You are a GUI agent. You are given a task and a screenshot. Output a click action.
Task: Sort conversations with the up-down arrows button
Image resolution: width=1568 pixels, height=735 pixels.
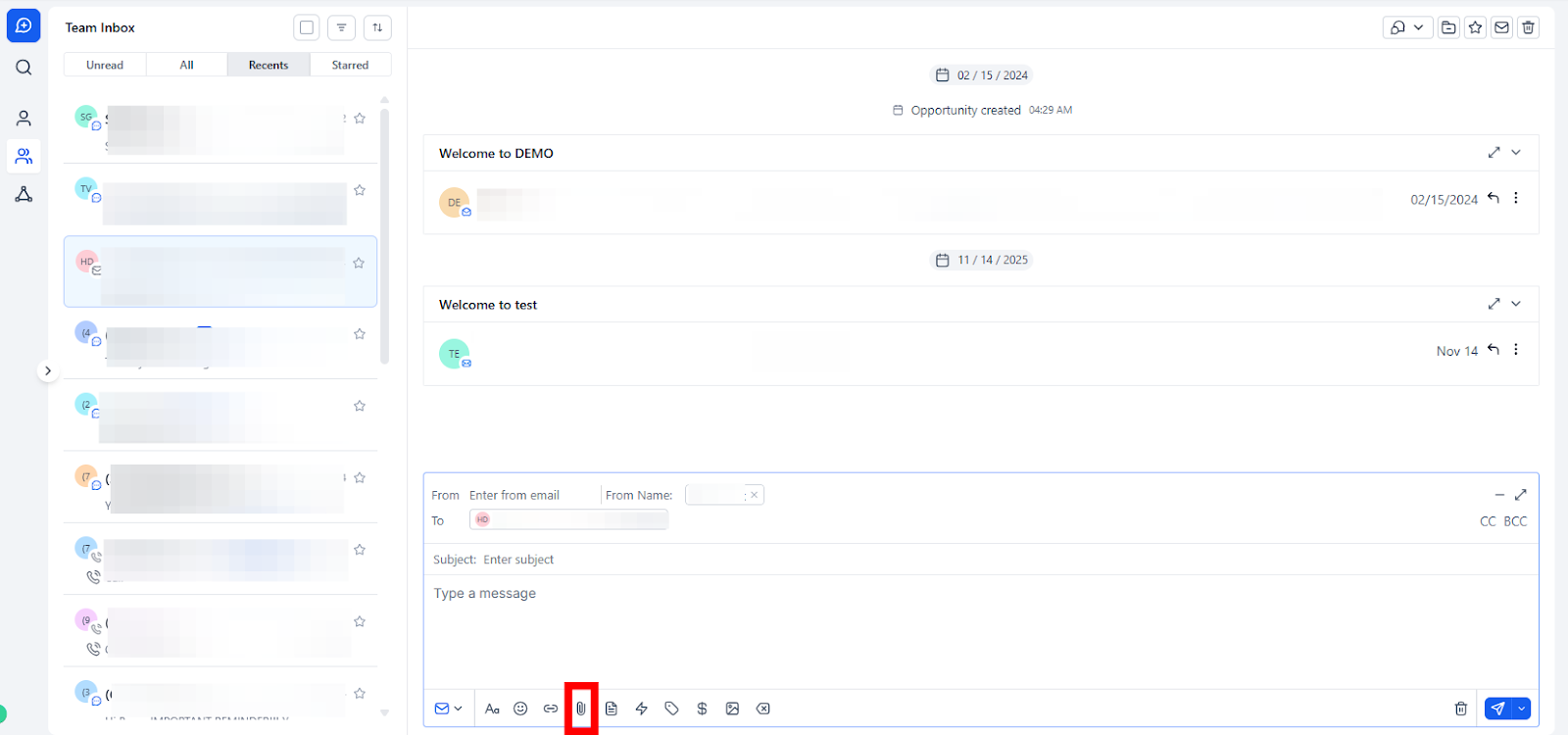click(377, 27)
